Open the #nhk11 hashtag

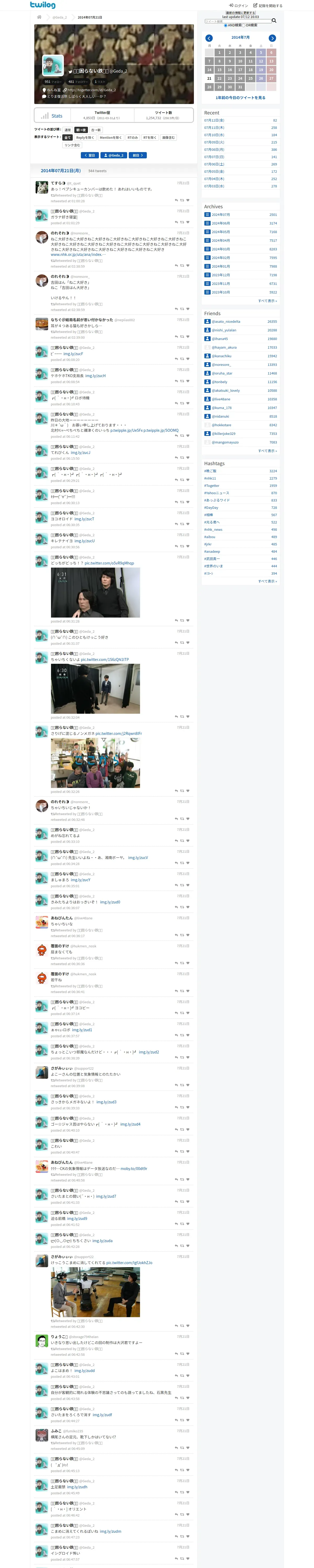(210, 479)
